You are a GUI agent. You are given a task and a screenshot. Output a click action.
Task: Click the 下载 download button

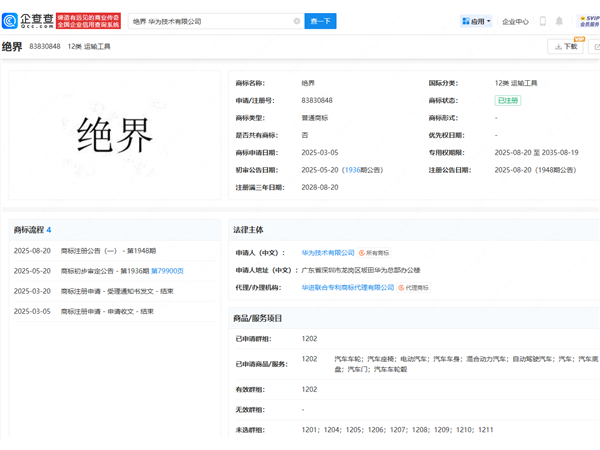tap(566, 46)
